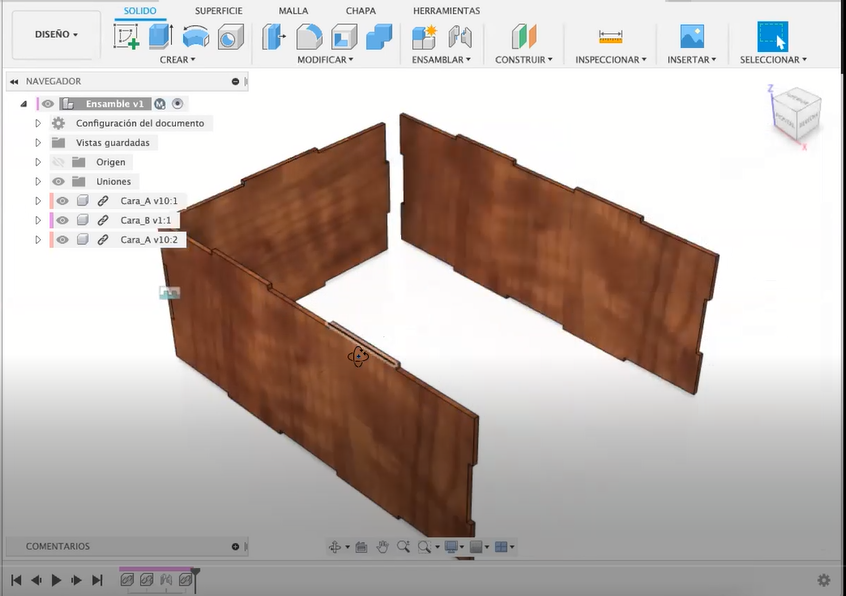Open Viewports layout icon
Viewport: 846px width, 596px height.
[x=501, y=547]
